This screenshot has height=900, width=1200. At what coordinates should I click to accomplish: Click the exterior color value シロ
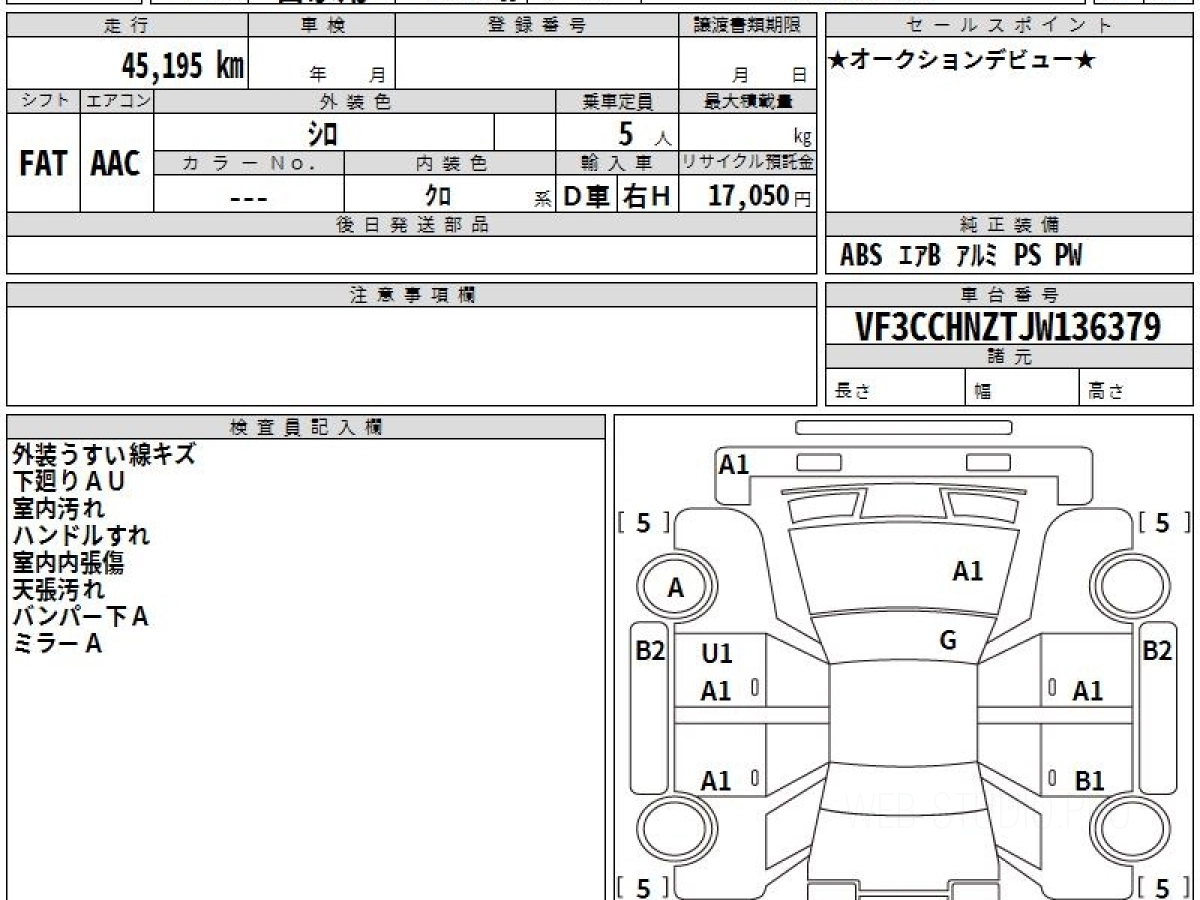coord(322,133)
